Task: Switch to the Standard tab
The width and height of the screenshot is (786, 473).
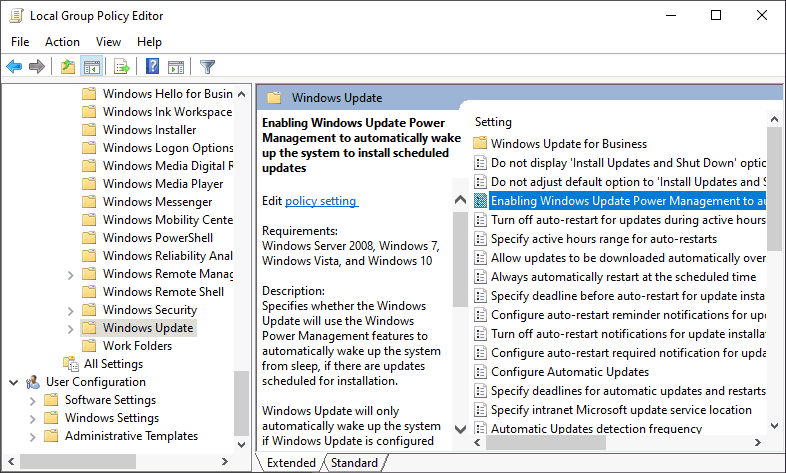Action: [x=354, y=462]
